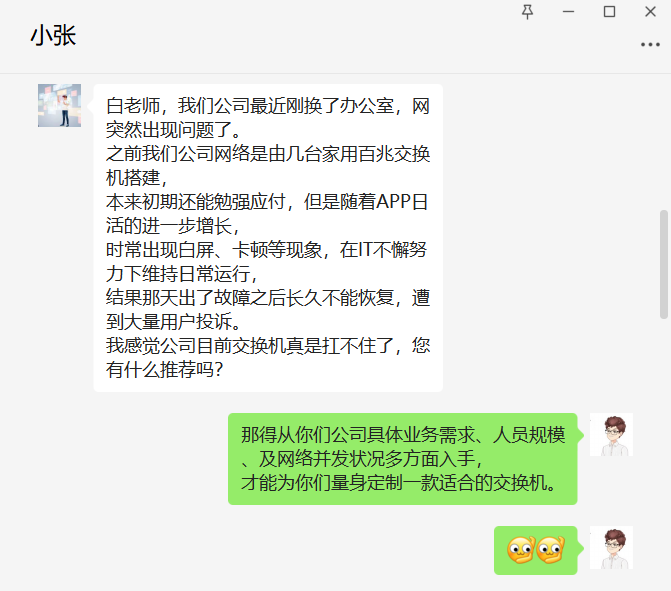Screen dimensions: 671x591
Task: Click the first emoji in the emoji message
Action: pyautogui.click(x=521, y=549)
